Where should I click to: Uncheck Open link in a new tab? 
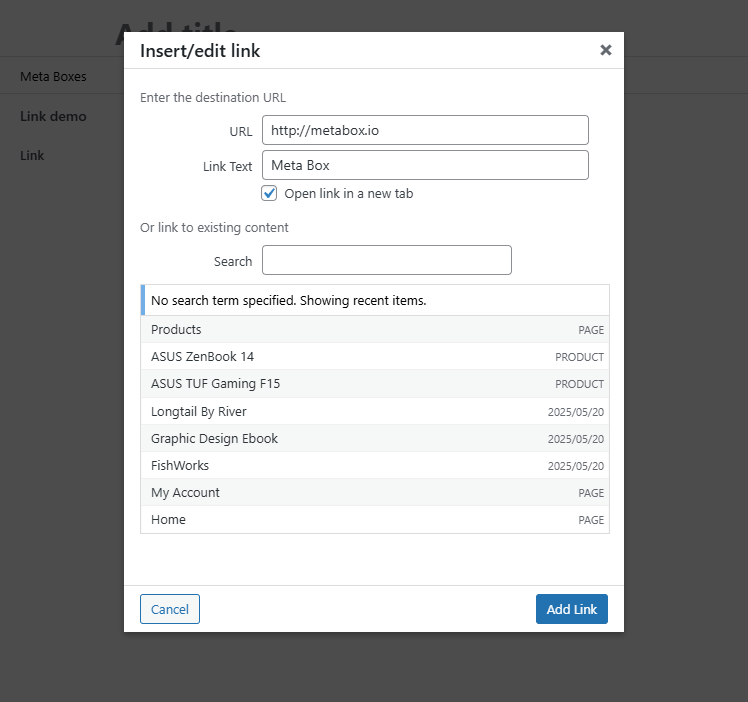269,193
